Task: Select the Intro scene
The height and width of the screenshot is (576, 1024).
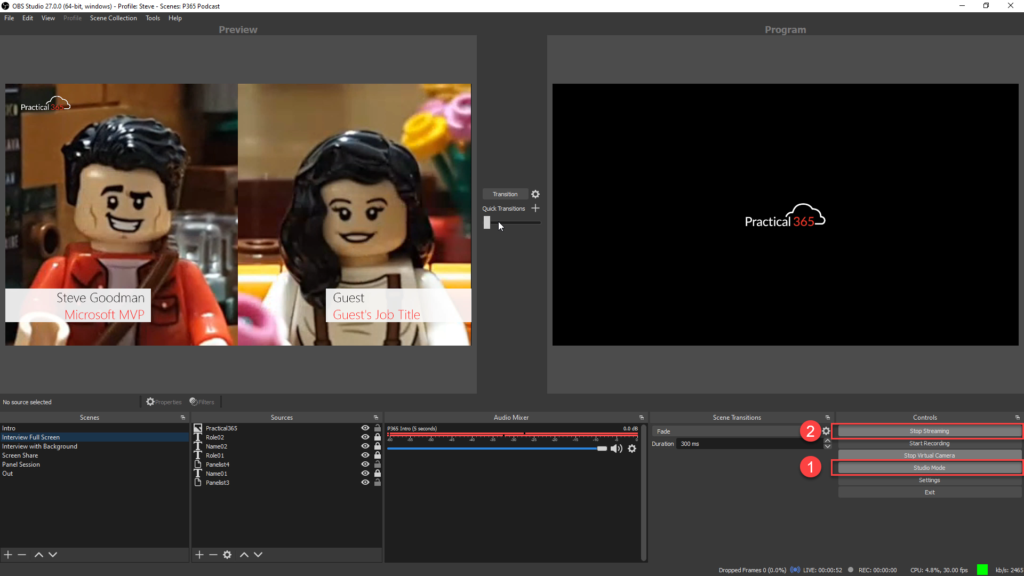Action: click(x=94, y=428)
